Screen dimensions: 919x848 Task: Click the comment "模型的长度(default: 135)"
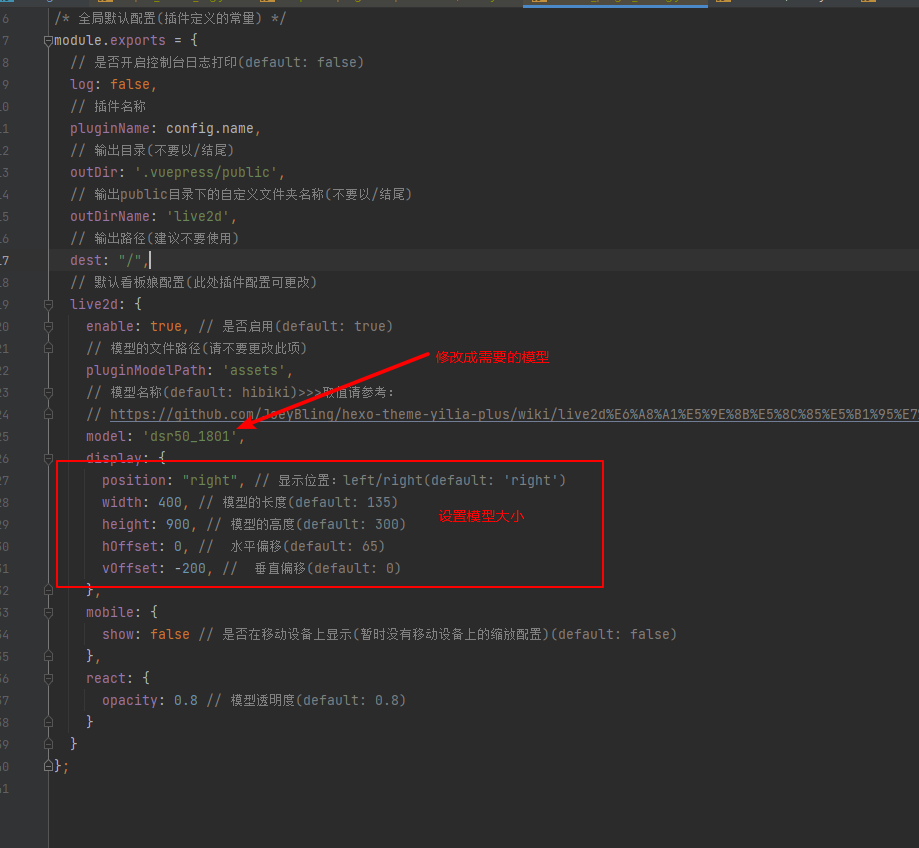310,502
